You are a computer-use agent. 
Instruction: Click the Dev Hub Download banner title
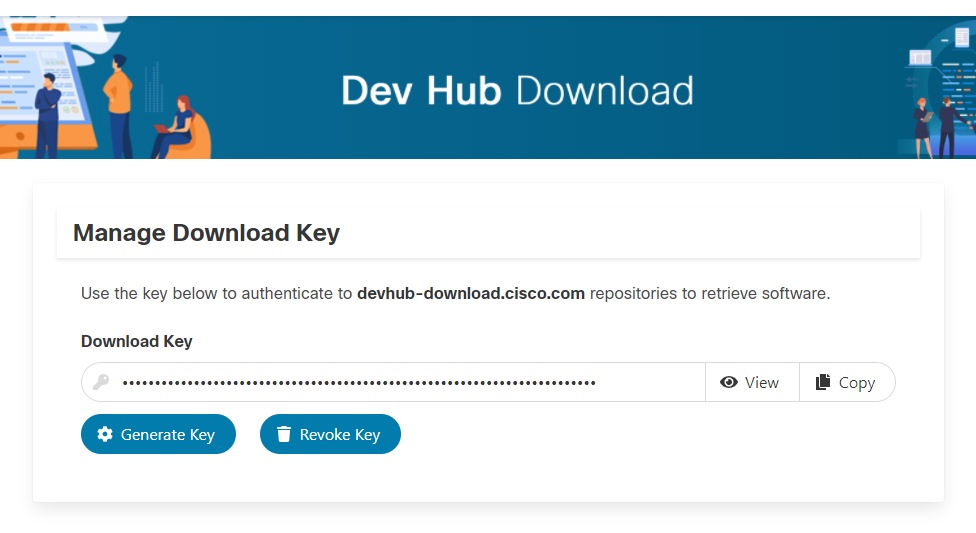coord(517,91)
